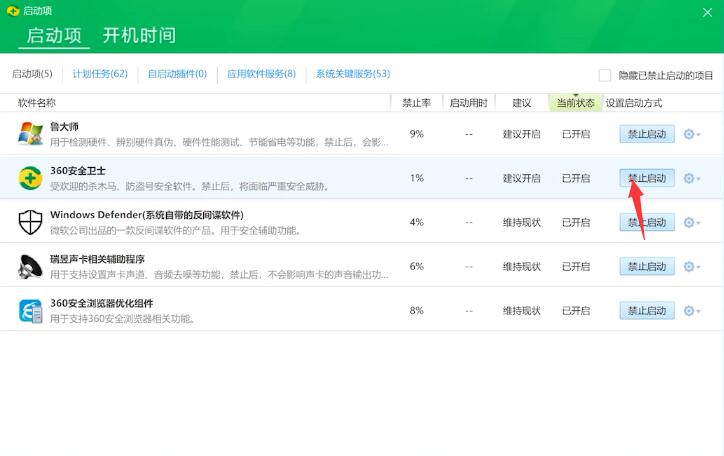Click 建议开启 in the 鲁大师 row

pyautogui.click(x=522, y=134)
